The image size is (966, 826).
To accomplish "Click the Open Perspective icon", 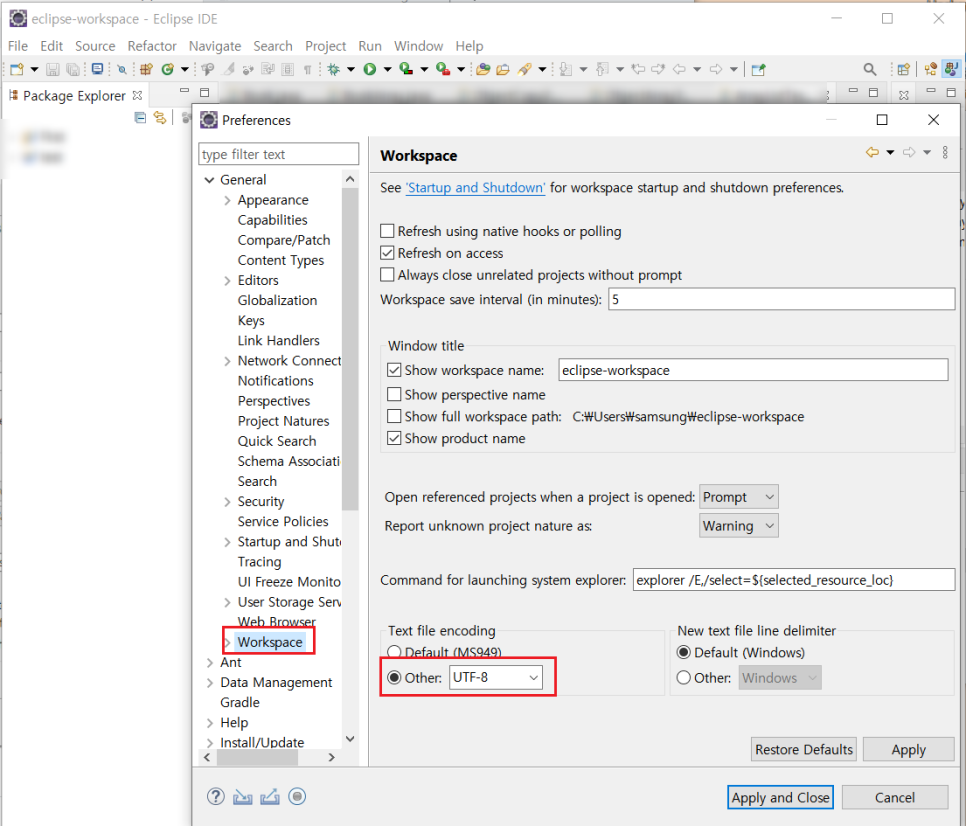I will click(x=903, y=69).
